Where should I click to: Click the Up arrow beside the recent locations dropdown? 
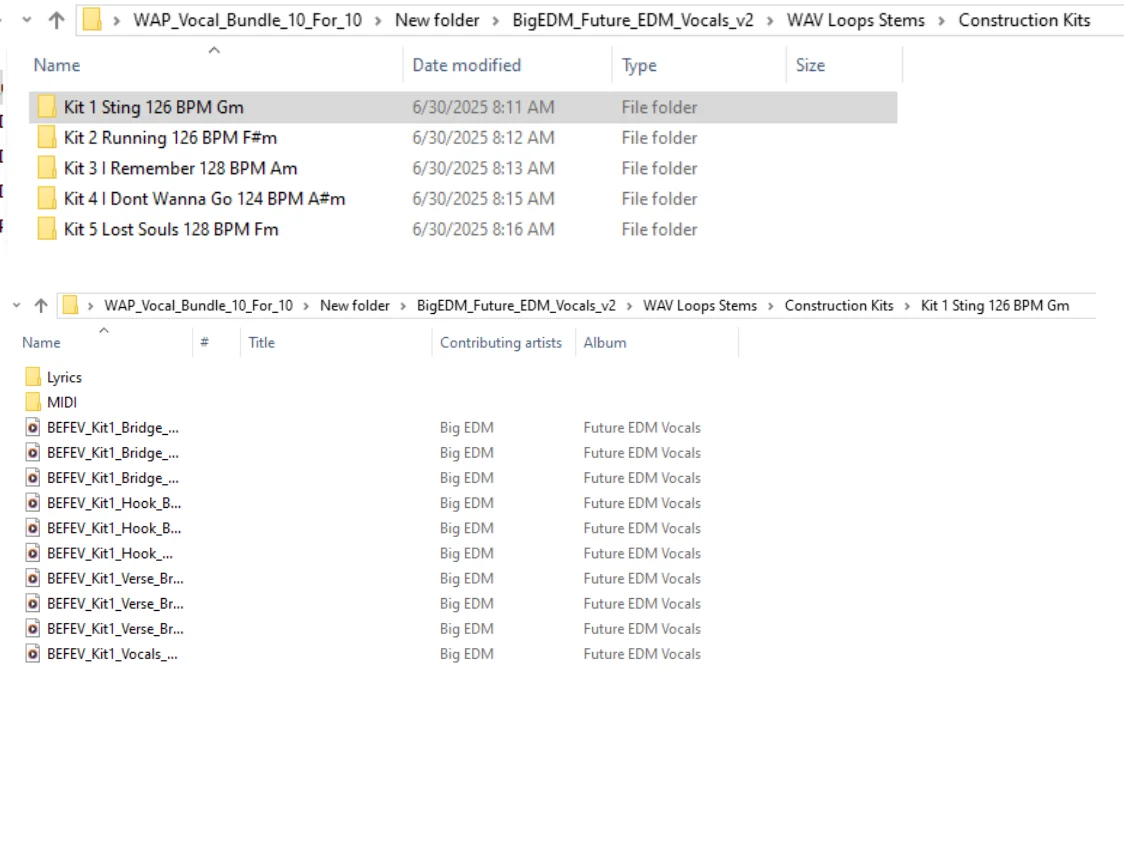pyautogui.click(x=57, y=20)
